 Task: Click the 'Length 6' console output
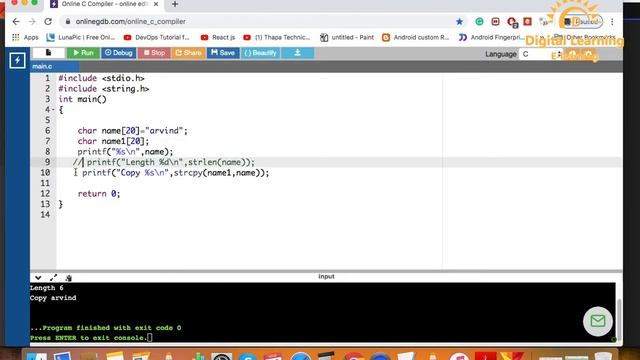[47, 288]
